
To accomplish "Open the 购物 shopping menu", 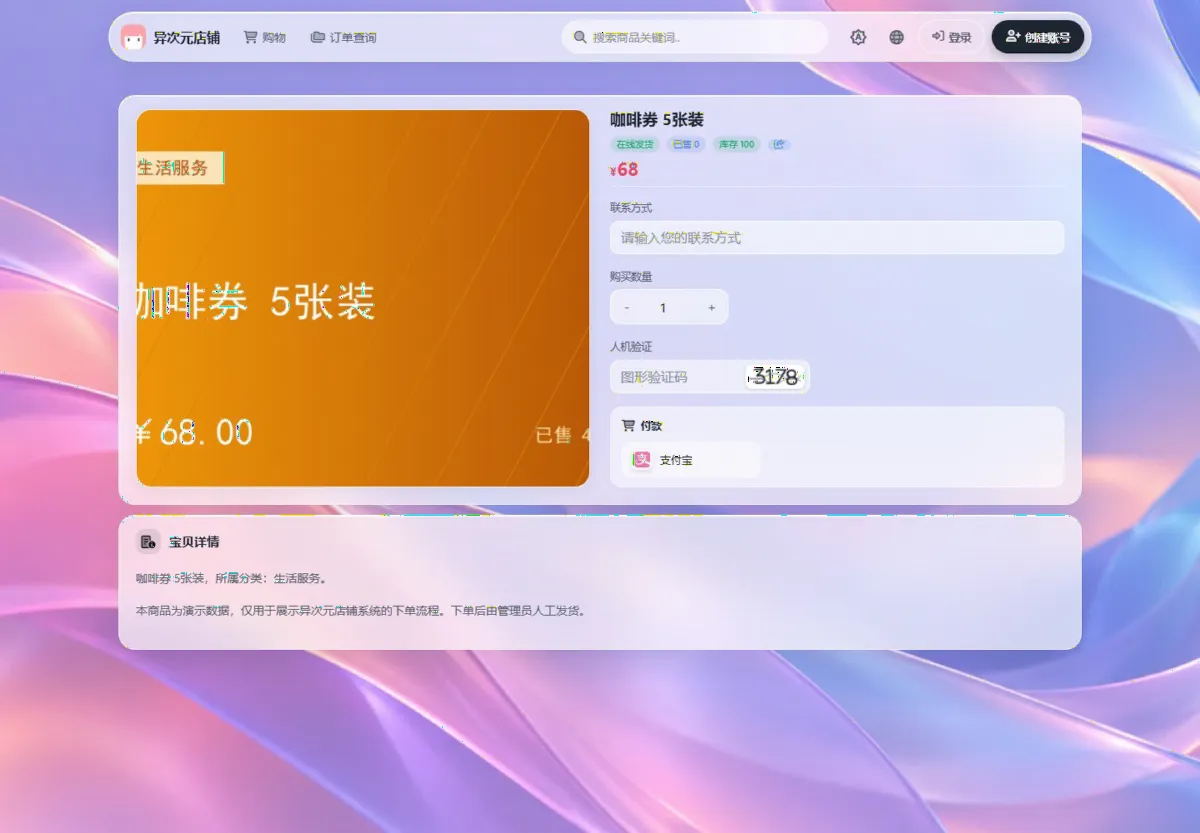I will pyautogui.click(x=265, y=38).
